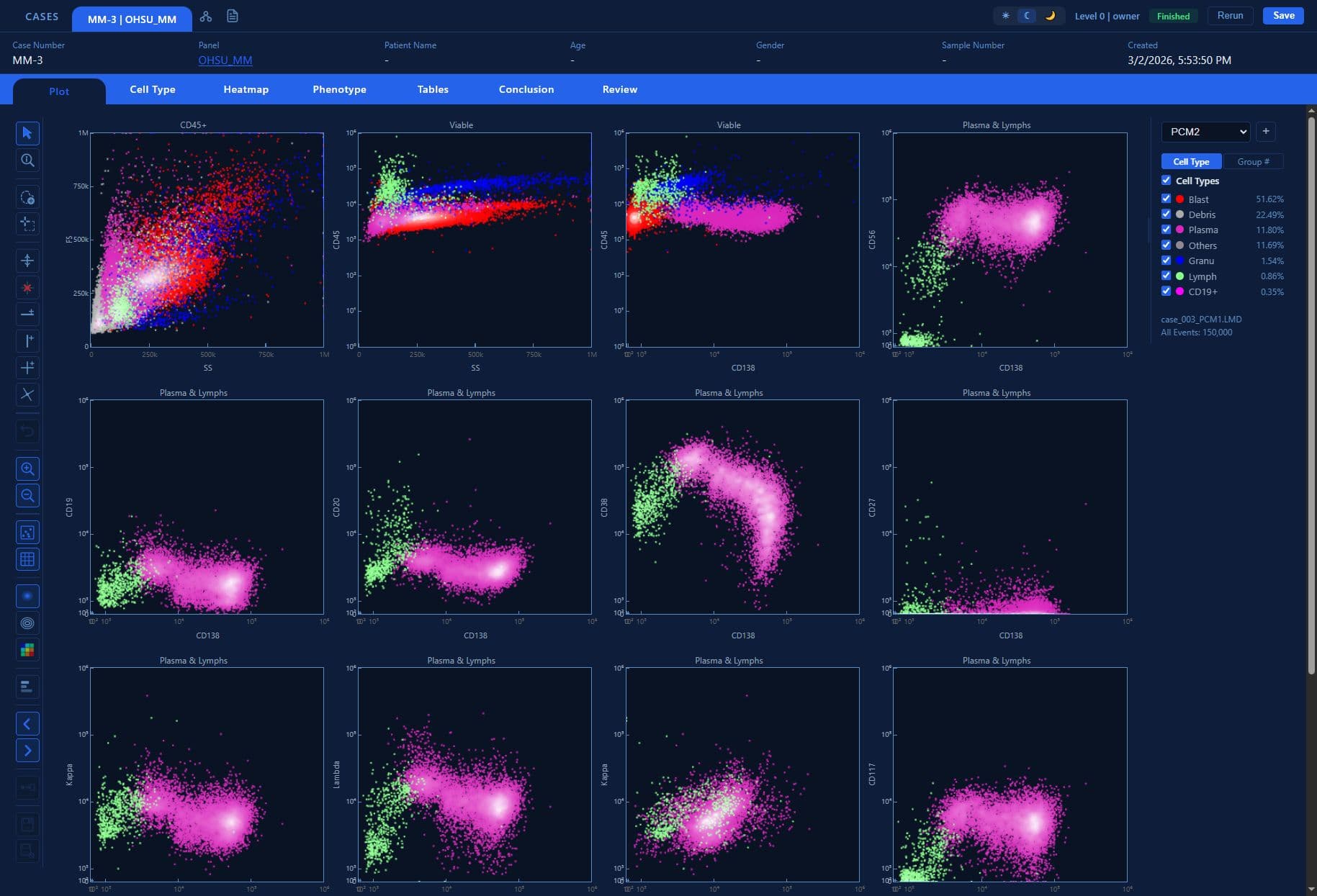
Task: Select the rectangular gate tool
Action: coord(27,224)
